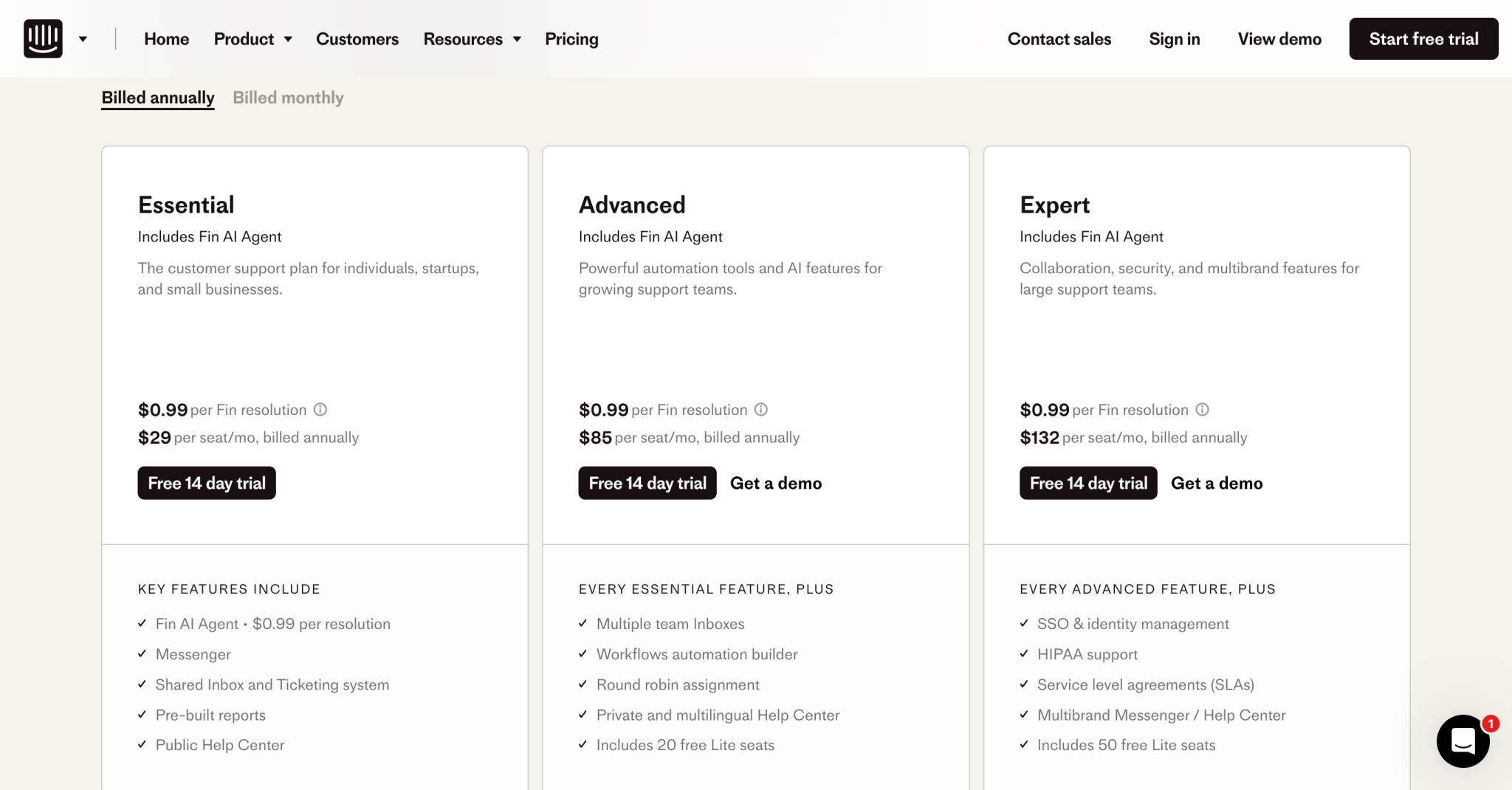Click the Intercom logo in the navbar

[42, 38]
